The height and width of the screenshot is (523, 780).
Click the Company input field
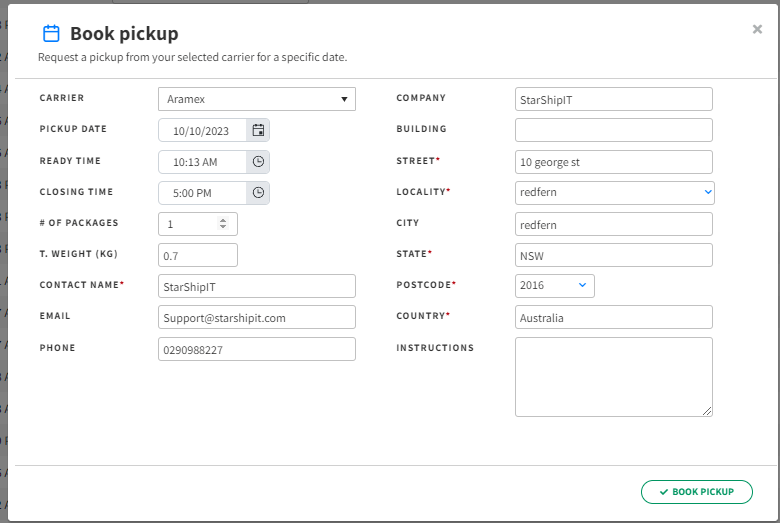[614, 99]
